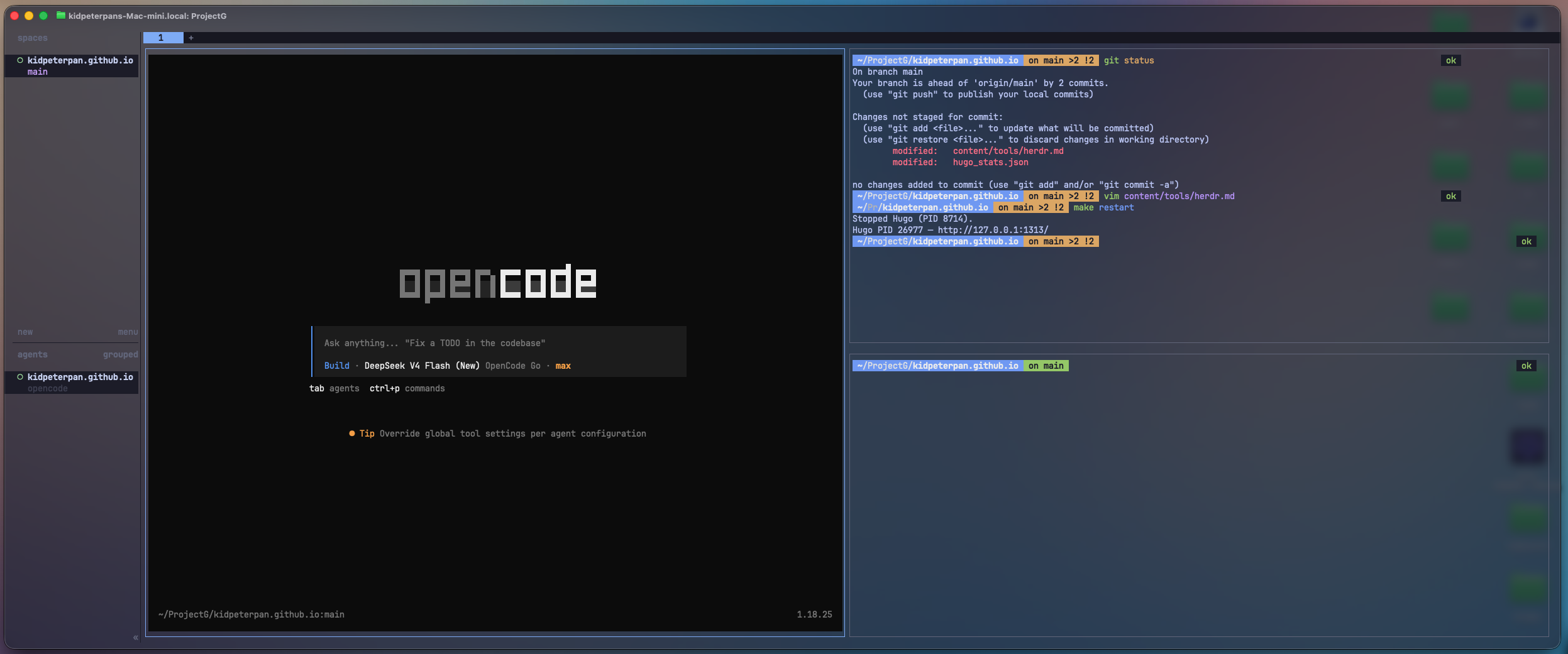The image size is (1568, 654).
Task: Select the kidpeterpan.github.io space in spaces list
Action: (x=72, y=66)
